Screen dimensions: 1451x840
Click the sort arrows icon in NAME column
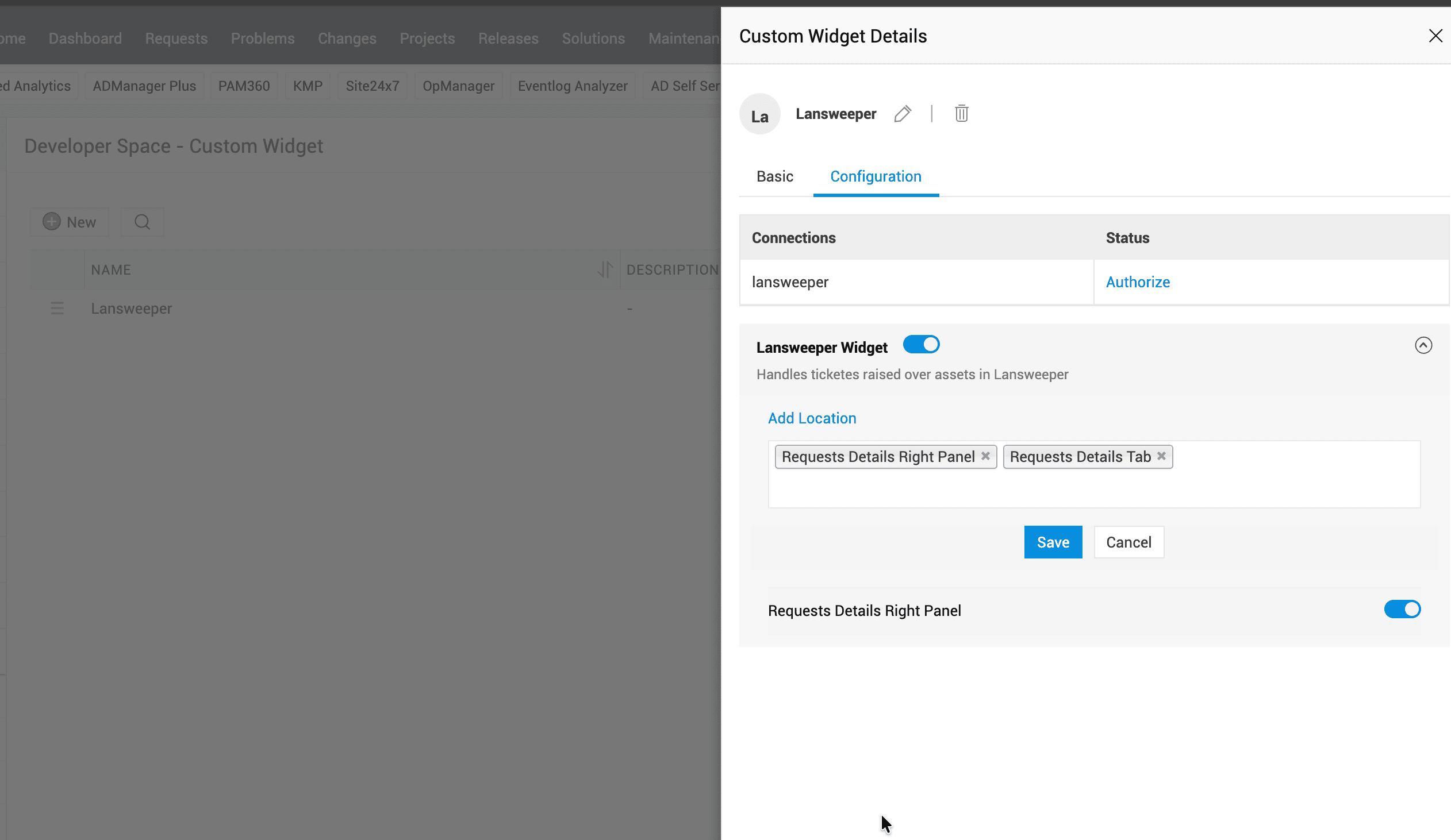pos(605,269)
